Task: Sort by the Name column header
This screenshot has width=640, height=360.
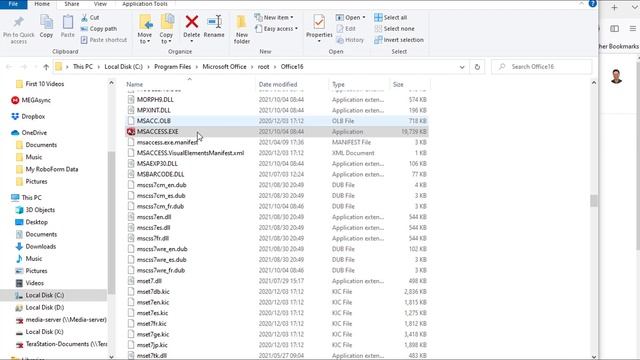Action: coord(134,84)
